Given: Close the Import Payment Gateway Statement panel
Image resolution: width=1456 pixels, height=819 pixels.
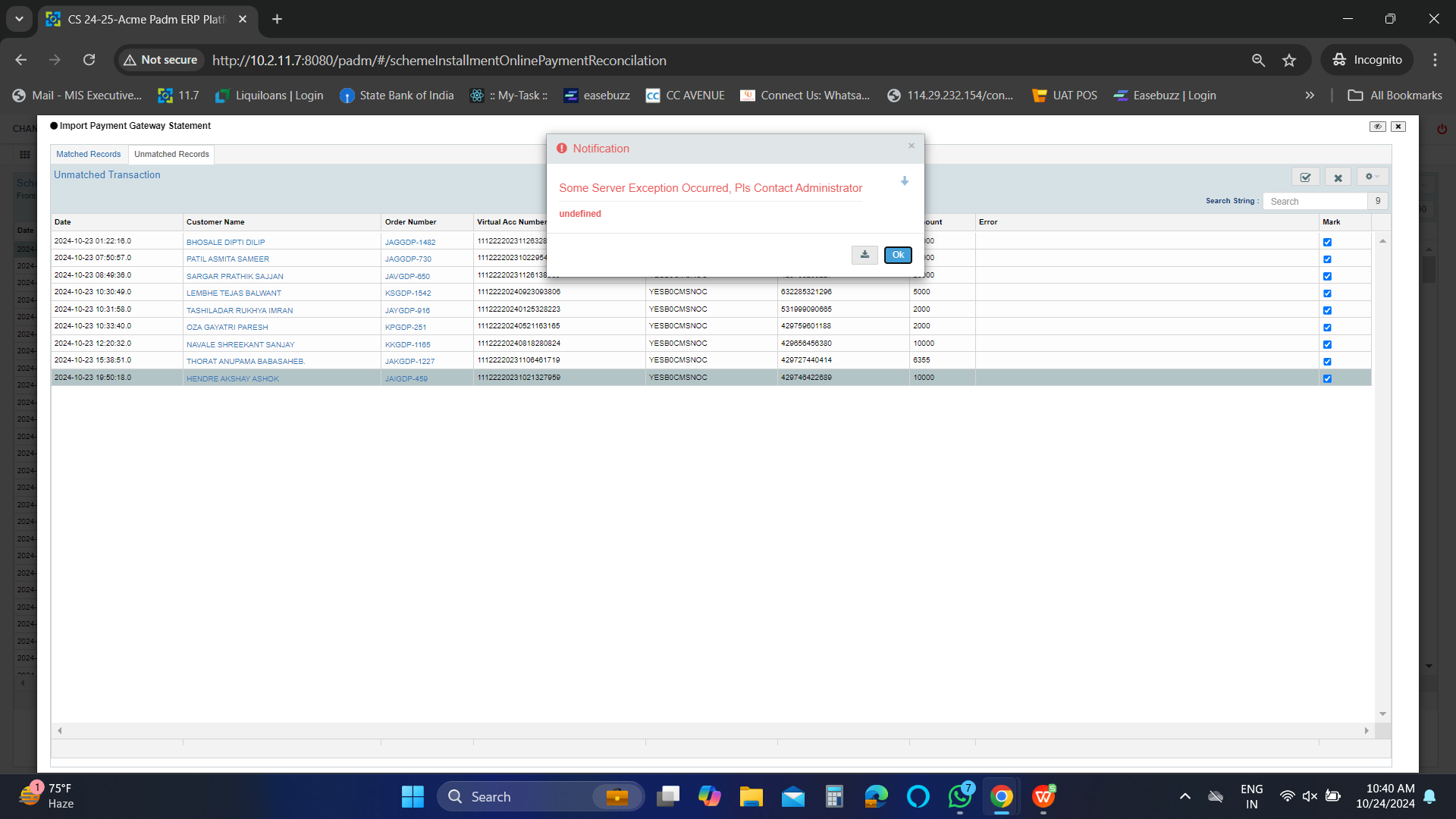Looking at the screenshot, I should (1398, 127).
